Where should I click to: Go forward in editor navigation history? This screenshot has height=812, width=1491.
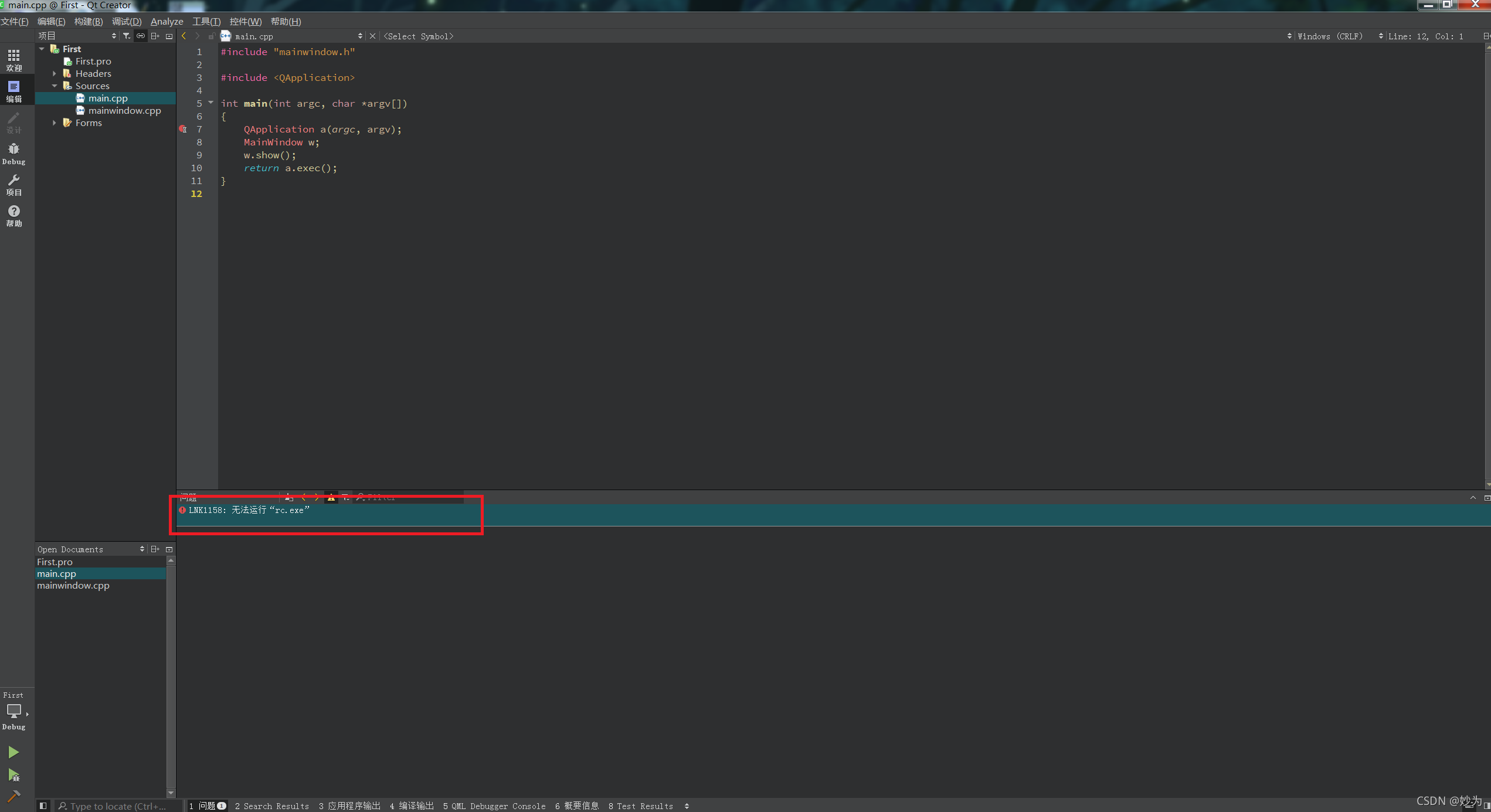pyautogui.click(x=198, y=36)
